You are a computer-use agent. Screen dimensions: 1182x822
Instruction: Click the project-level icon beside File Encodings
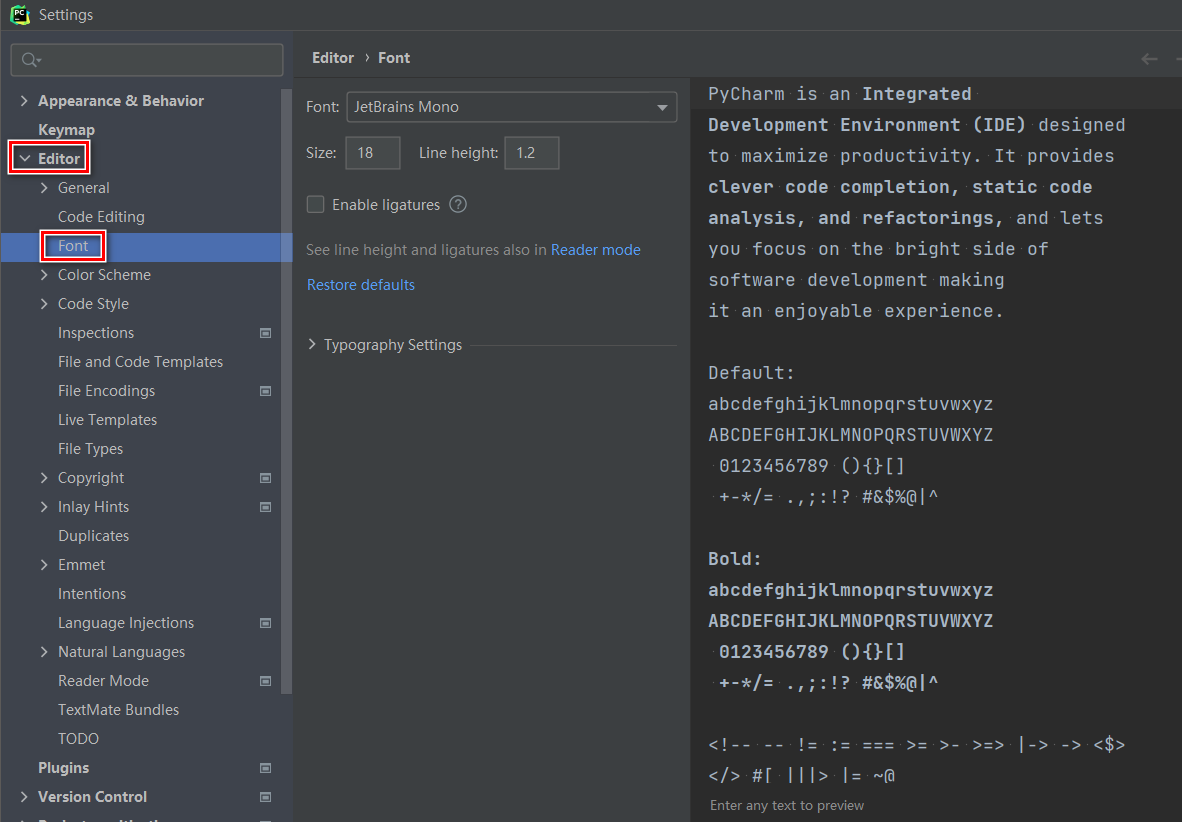tap(265, 390)
